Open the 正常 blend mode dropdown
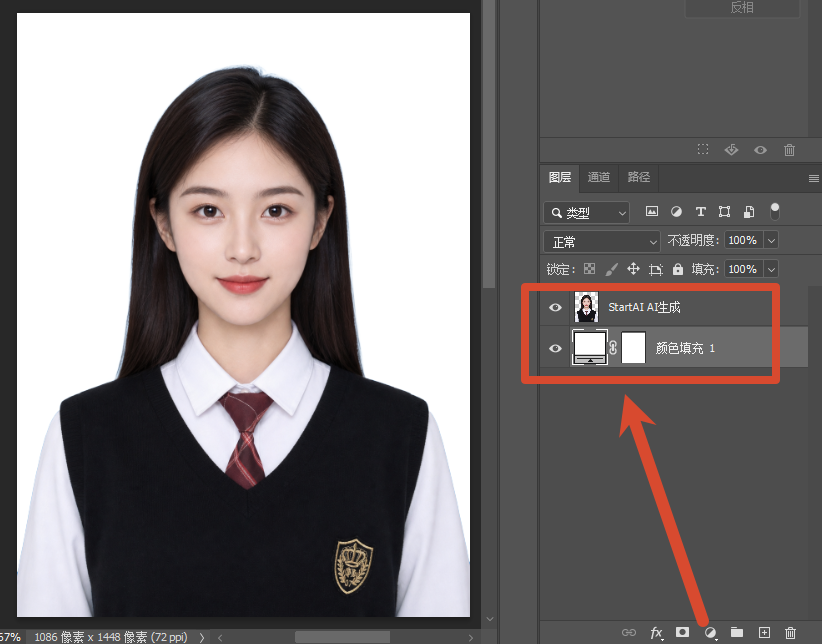Screen dimensions: 822x644 coord(602,242)
